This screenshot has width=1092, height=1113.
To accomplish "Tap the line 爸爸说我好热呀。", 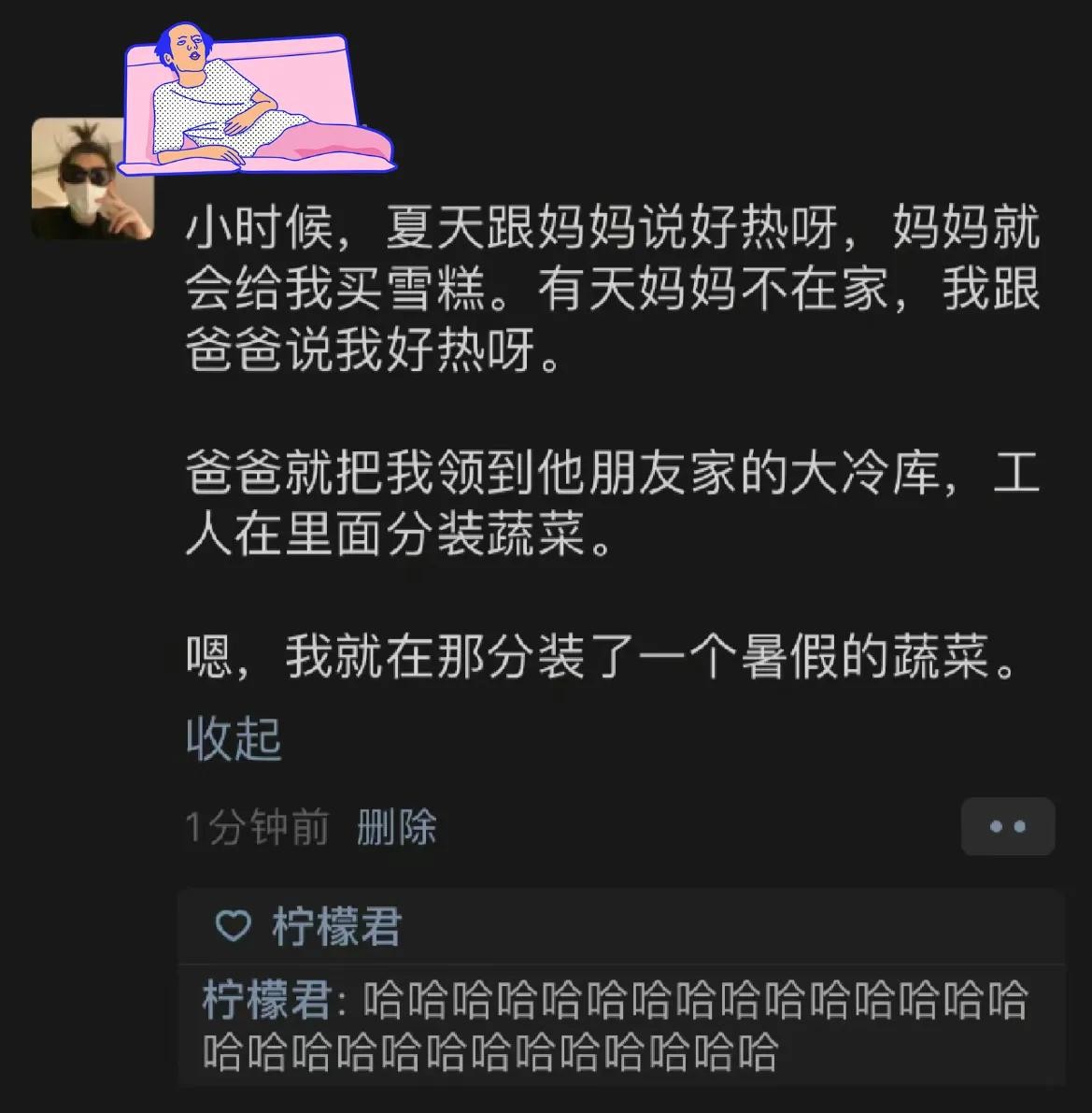I will click(x=375, y=350).
